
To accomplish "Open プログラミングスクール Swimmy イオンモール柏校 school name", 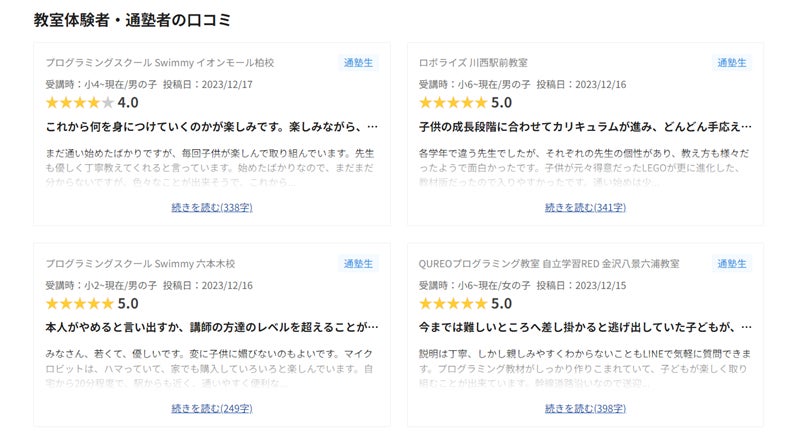I will 159,63.
